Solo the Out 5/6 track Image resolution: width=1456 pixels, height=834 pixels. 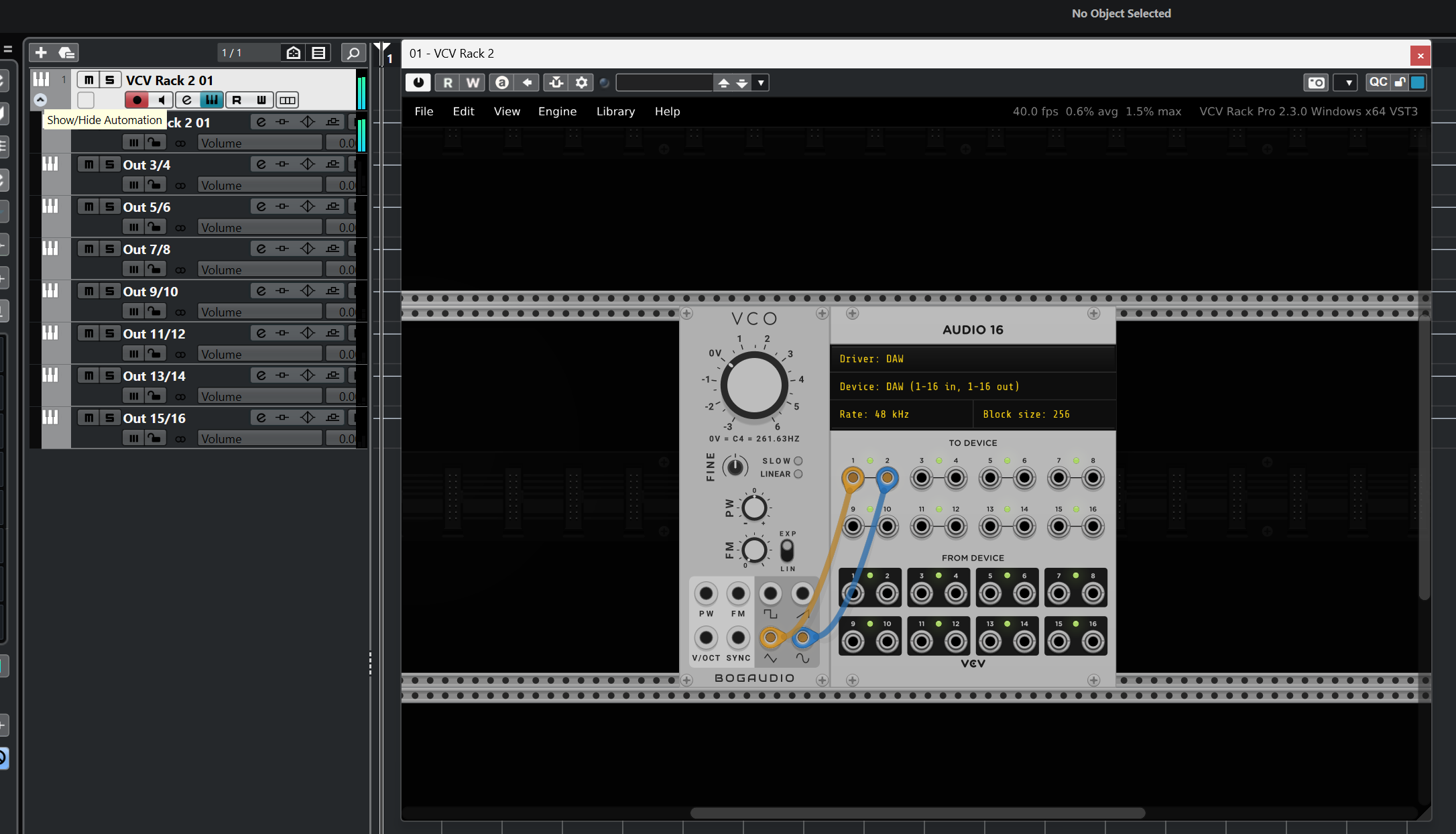(x=110, y=206)
